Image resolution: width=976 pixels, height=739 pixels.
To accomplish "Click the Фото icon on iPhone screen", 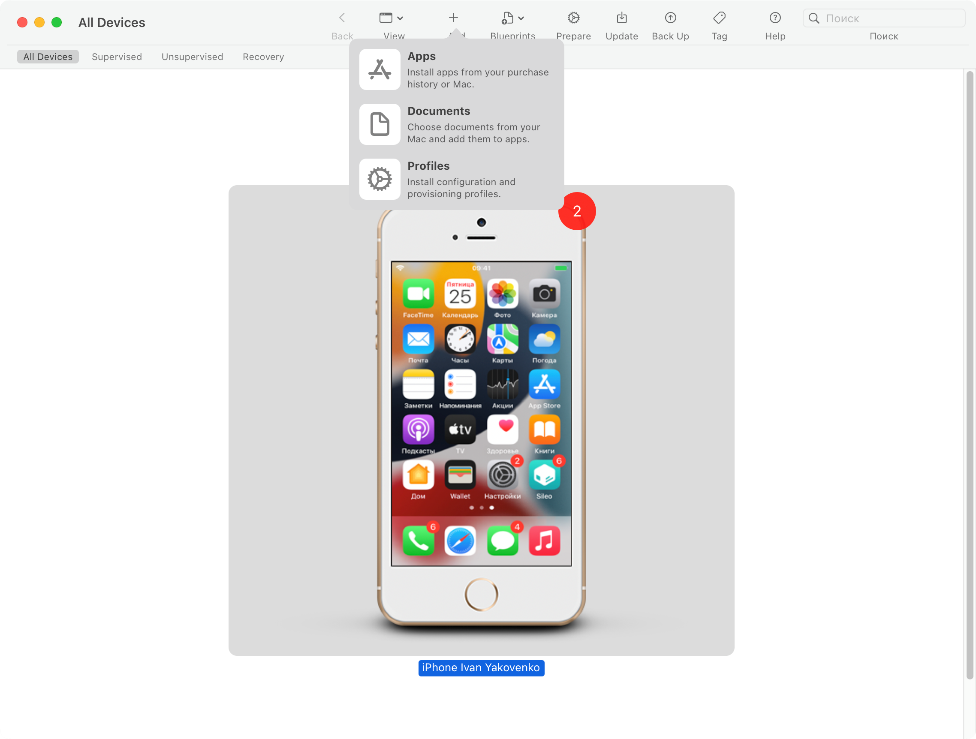I will 502,294.
